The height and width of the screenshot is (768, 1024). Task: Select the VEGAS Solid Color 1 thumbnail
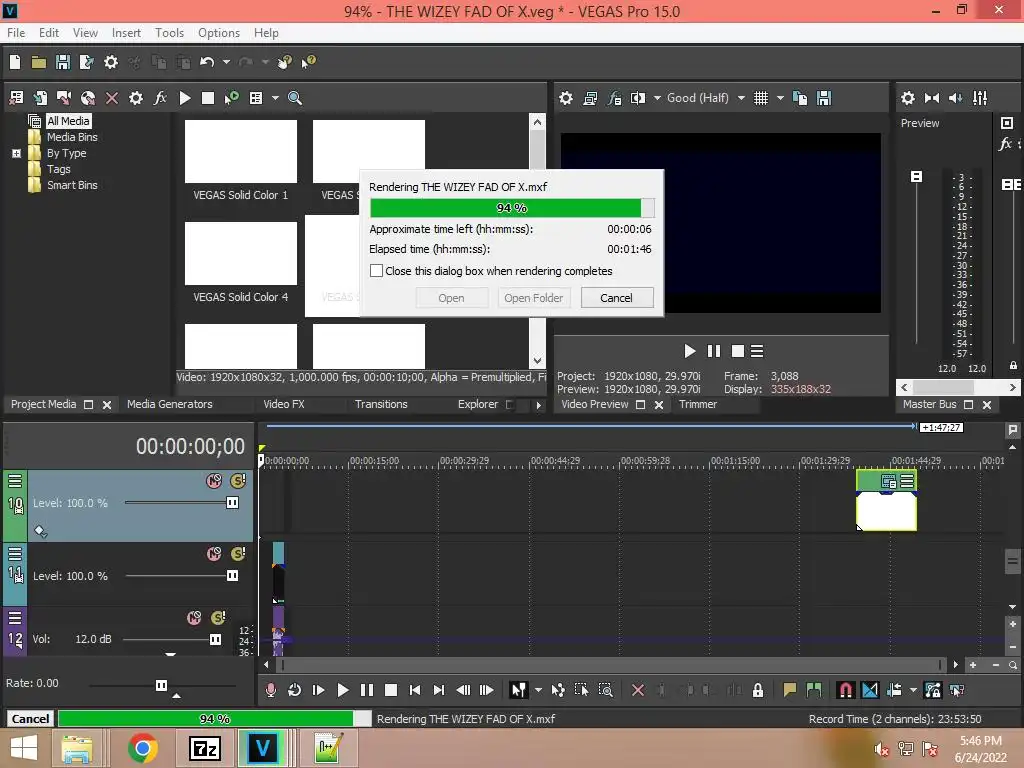click(x=240, y=152)
